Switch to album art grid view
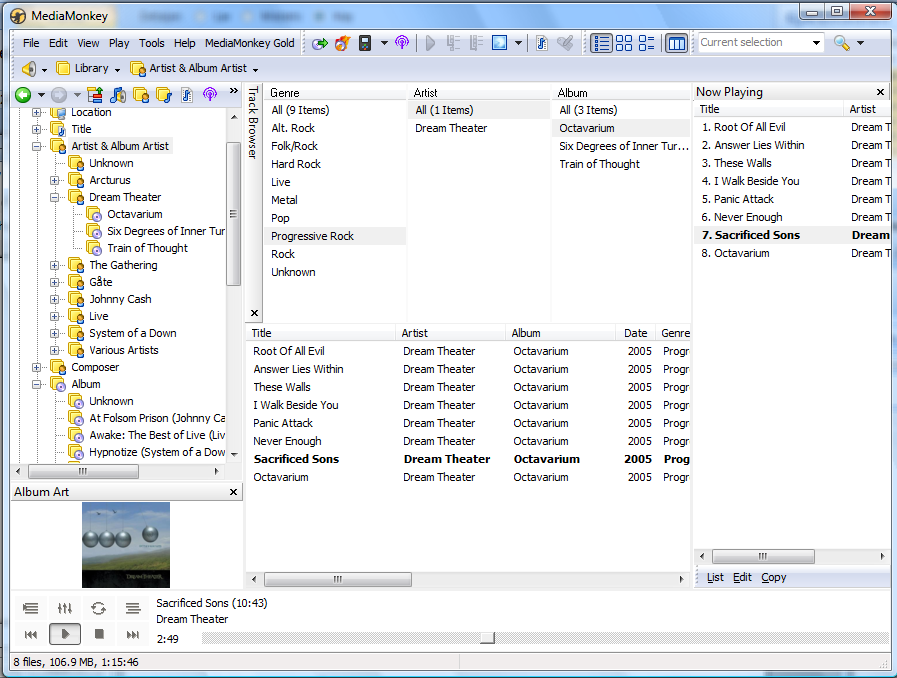897x678 pixels. pos(624,43)
